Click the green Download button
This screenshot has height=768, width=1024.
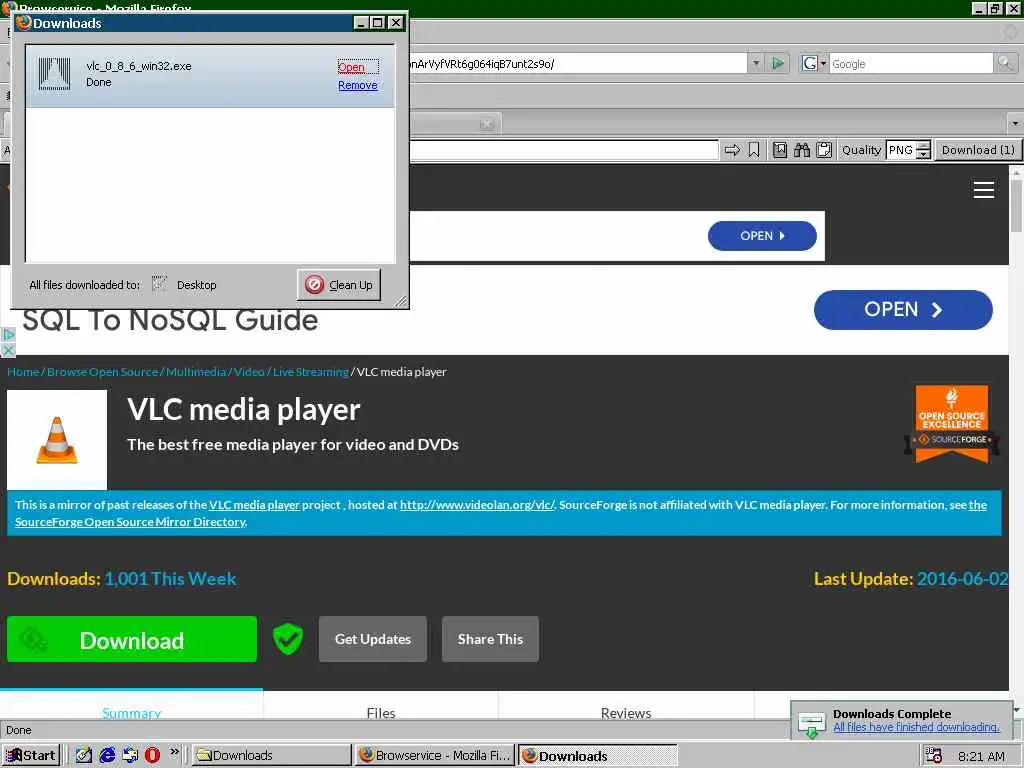point(132,639)
